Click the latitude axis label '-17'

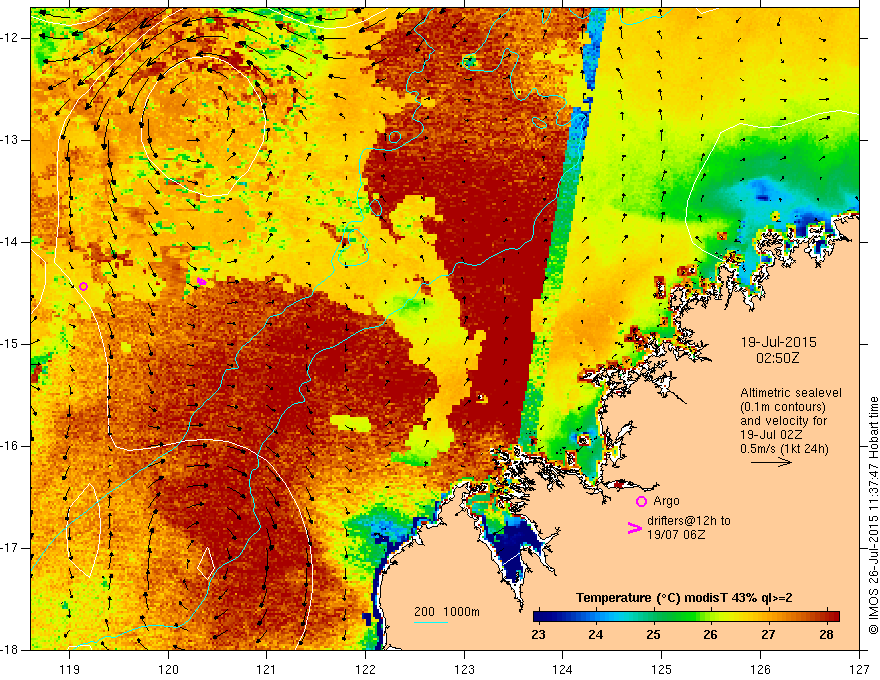tap(11, 548)
